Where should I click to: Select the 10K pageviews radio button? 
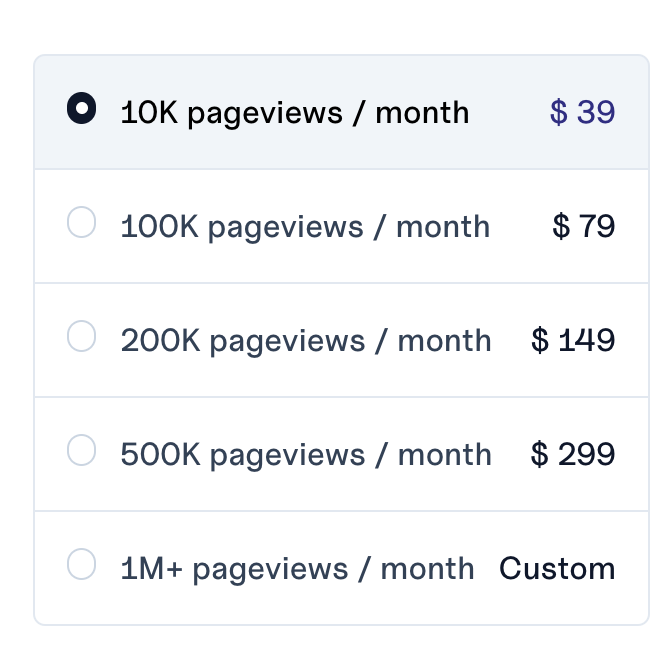pos(81,108)
